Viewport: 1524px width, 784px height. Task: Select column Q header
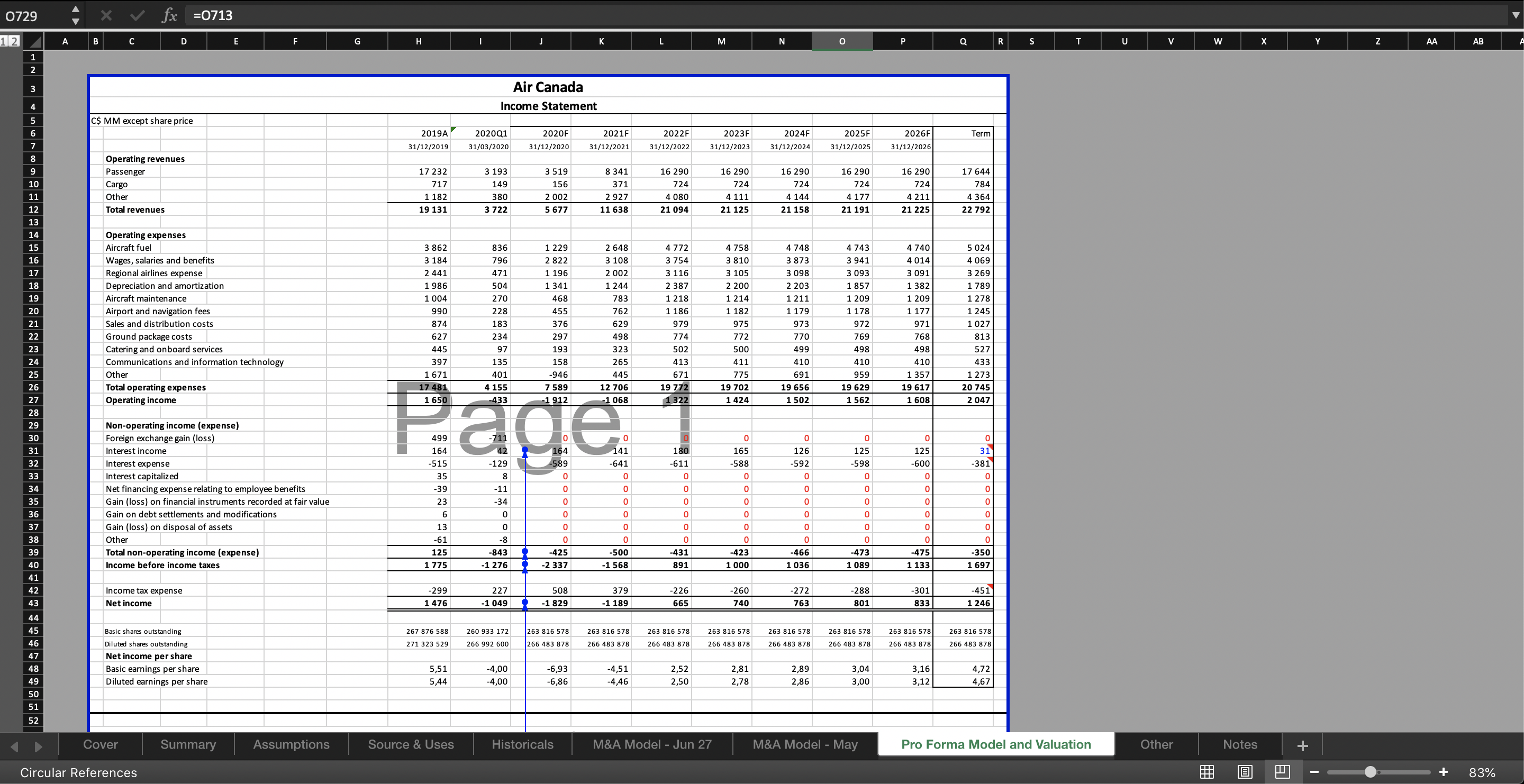963,41
